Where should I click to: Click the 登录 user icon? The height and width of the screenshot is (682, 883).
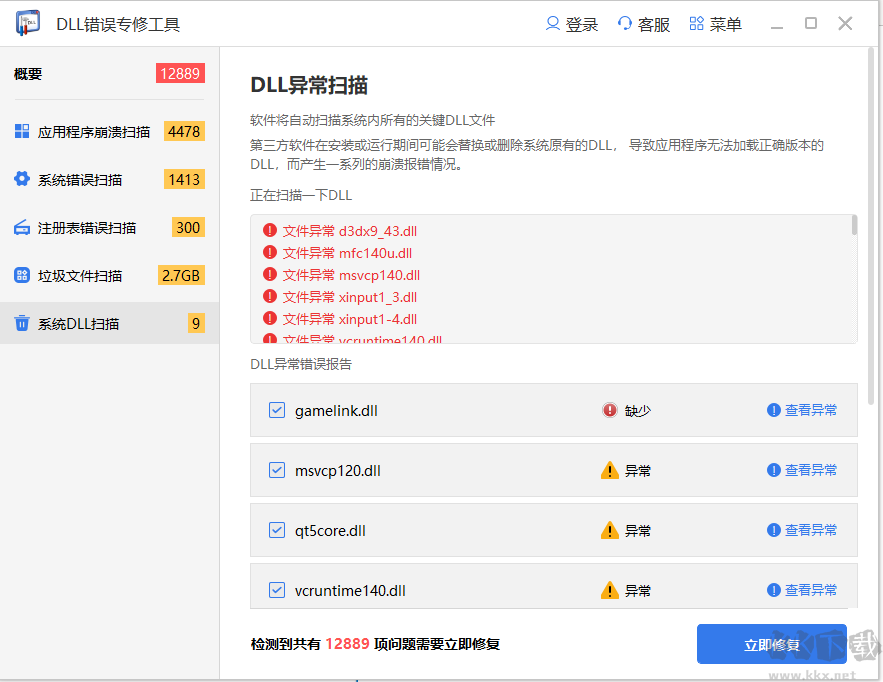[x=553, y=23]
